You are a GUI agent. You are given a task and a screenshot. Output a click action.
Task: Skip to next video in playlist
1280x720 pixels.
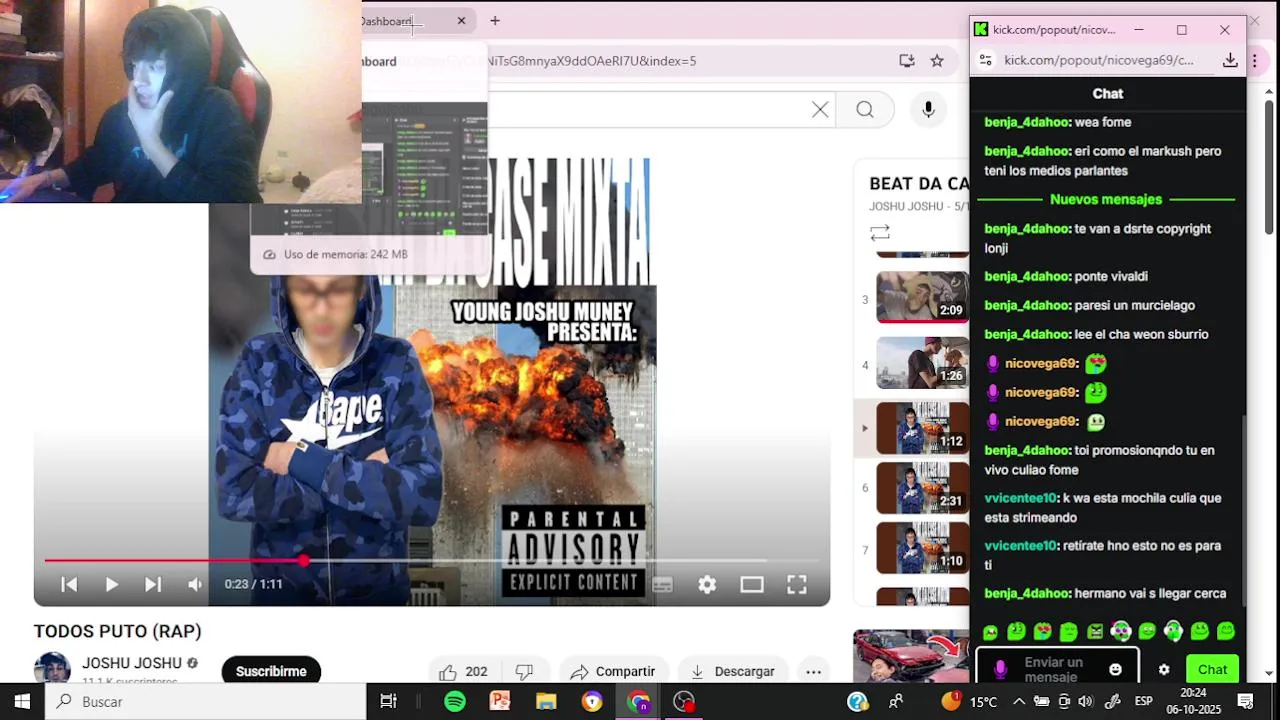click(x=153, y=585)
